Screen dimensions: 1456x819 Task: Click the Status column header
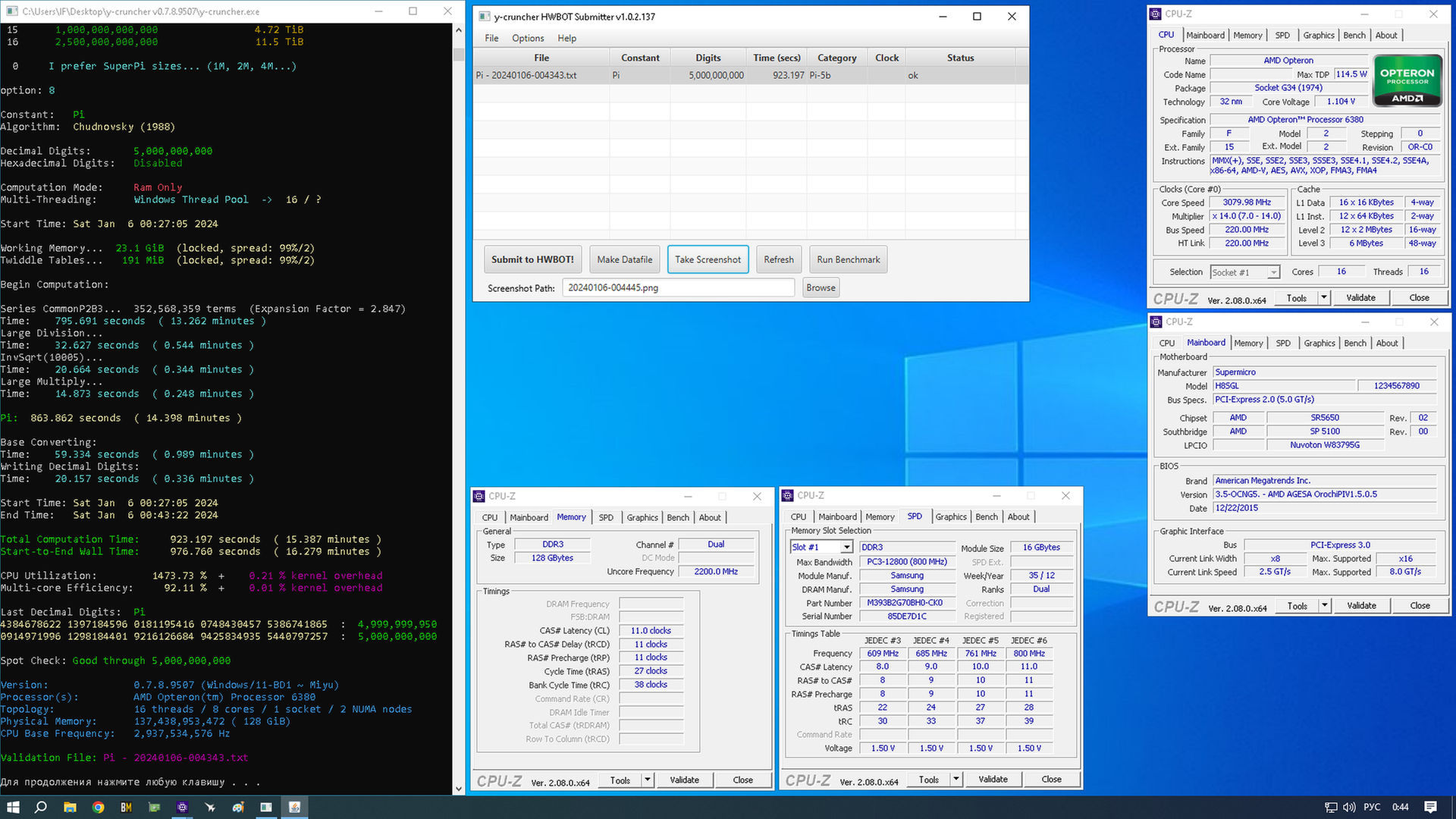(x=960, y=58)
